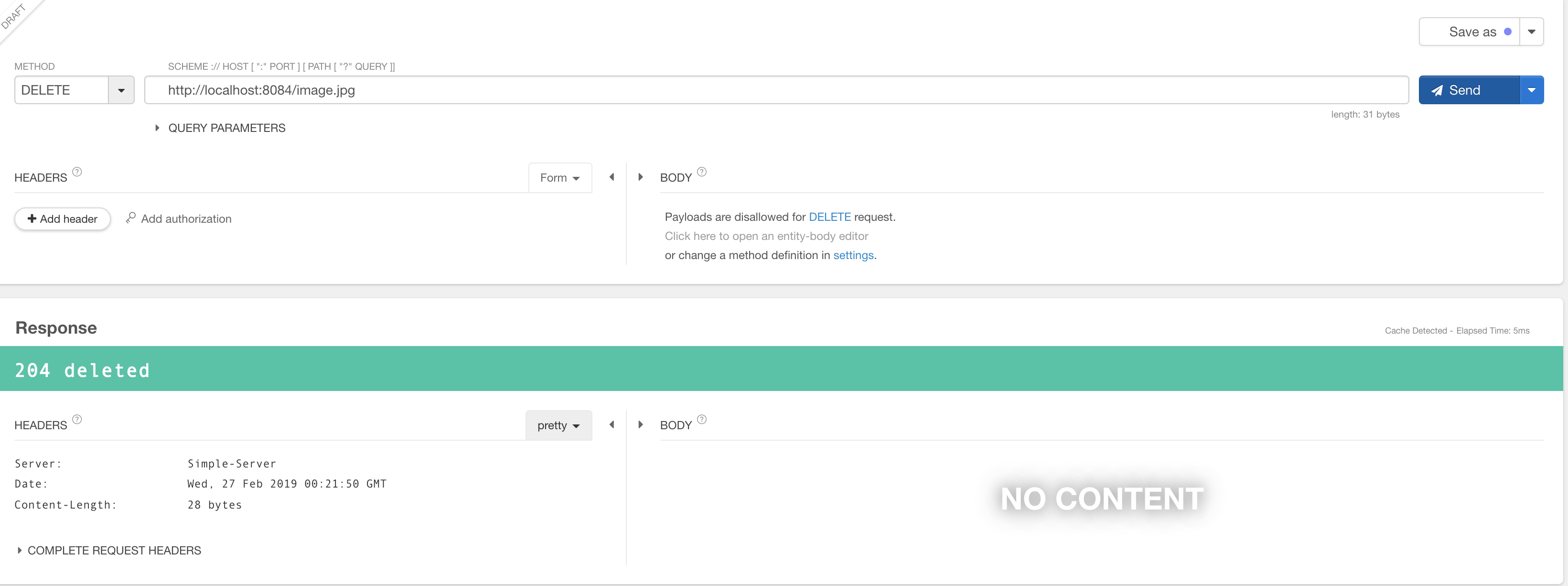Click the request HEADERS help icon
Screen dimensions: 1568x586
click(77, 172)
